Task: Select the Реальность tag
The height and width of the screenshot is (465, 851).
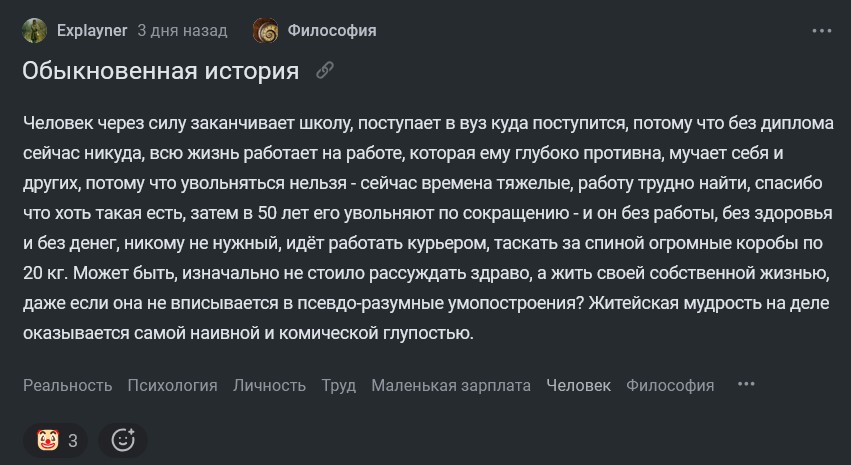Action: 67,385
